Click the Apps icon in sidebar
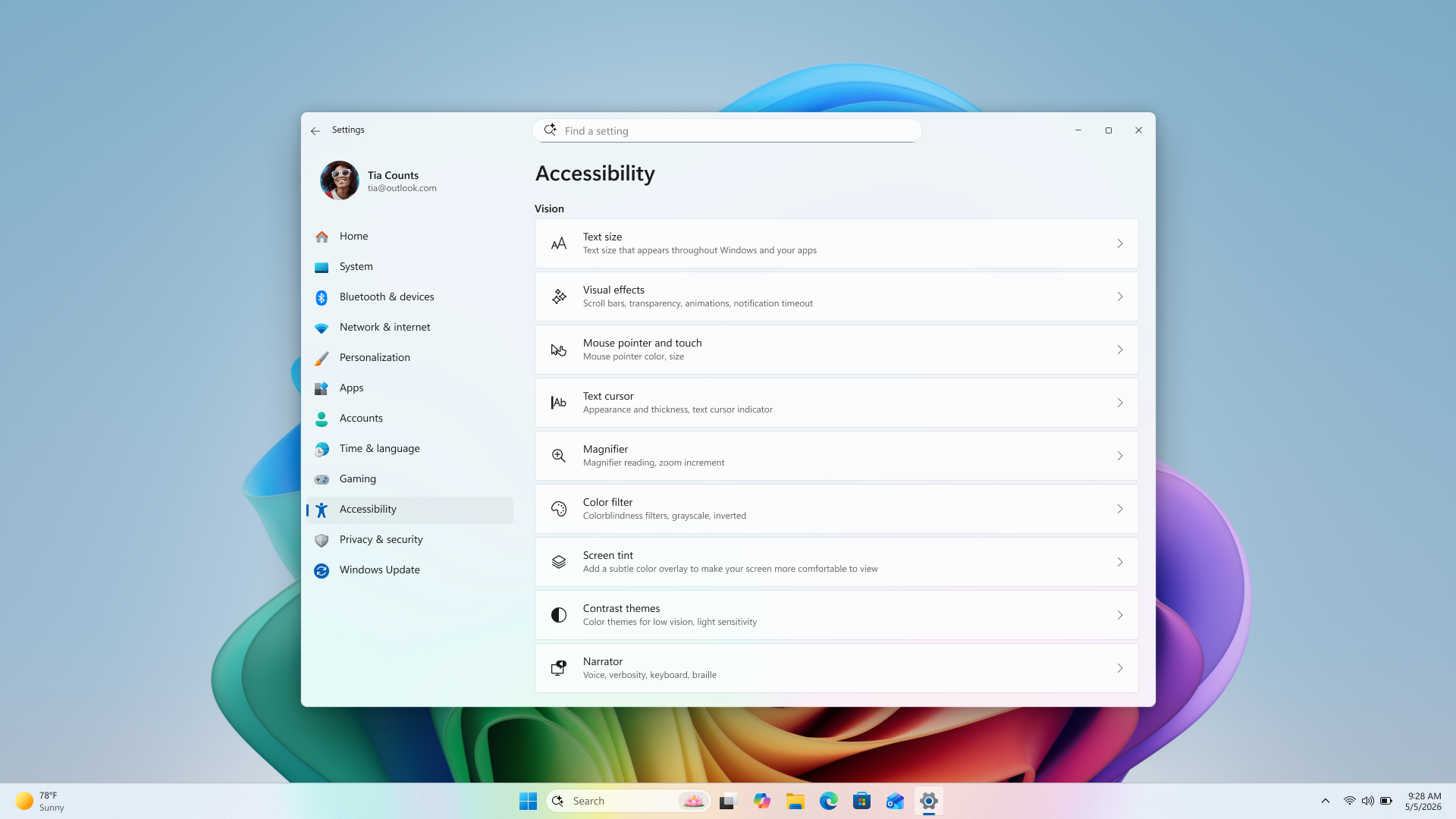 (322, 388)
